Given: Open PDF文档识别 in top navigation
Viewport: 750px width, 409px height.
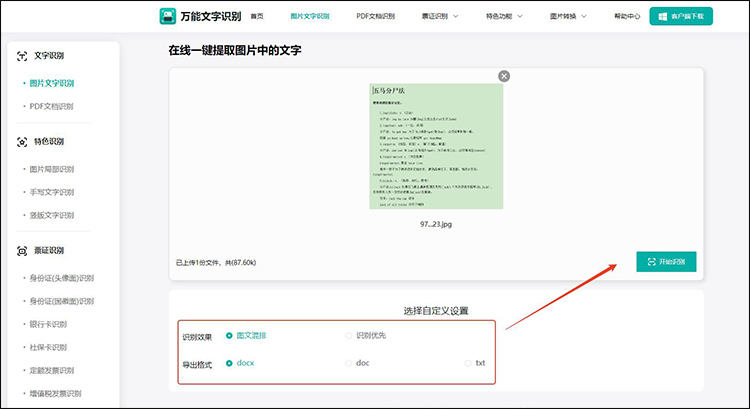Looking at the screenshot, I should pyautogui.click(x=375, y=16).
